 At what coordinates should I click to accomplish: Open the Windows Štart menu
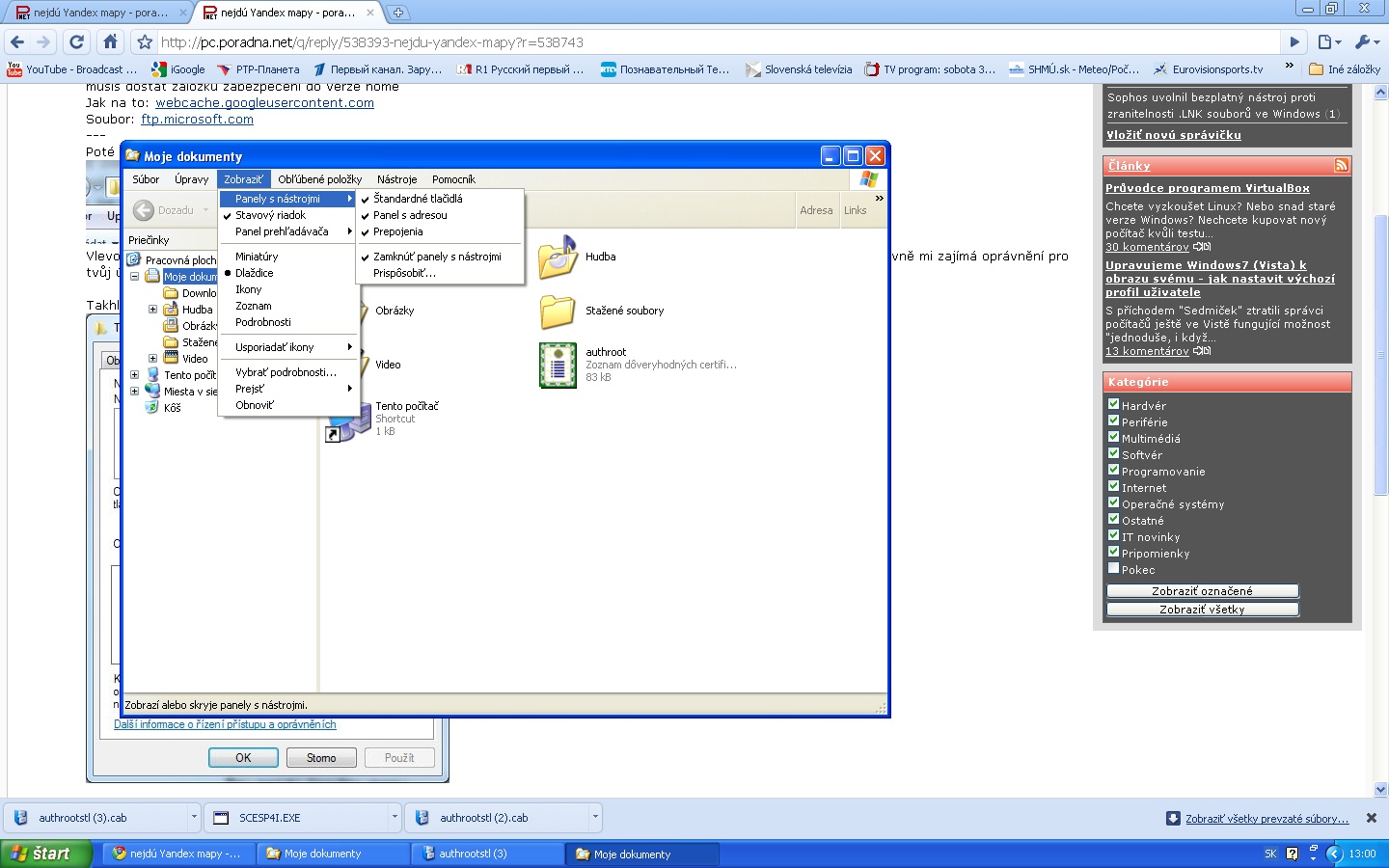tap(45, 854)
